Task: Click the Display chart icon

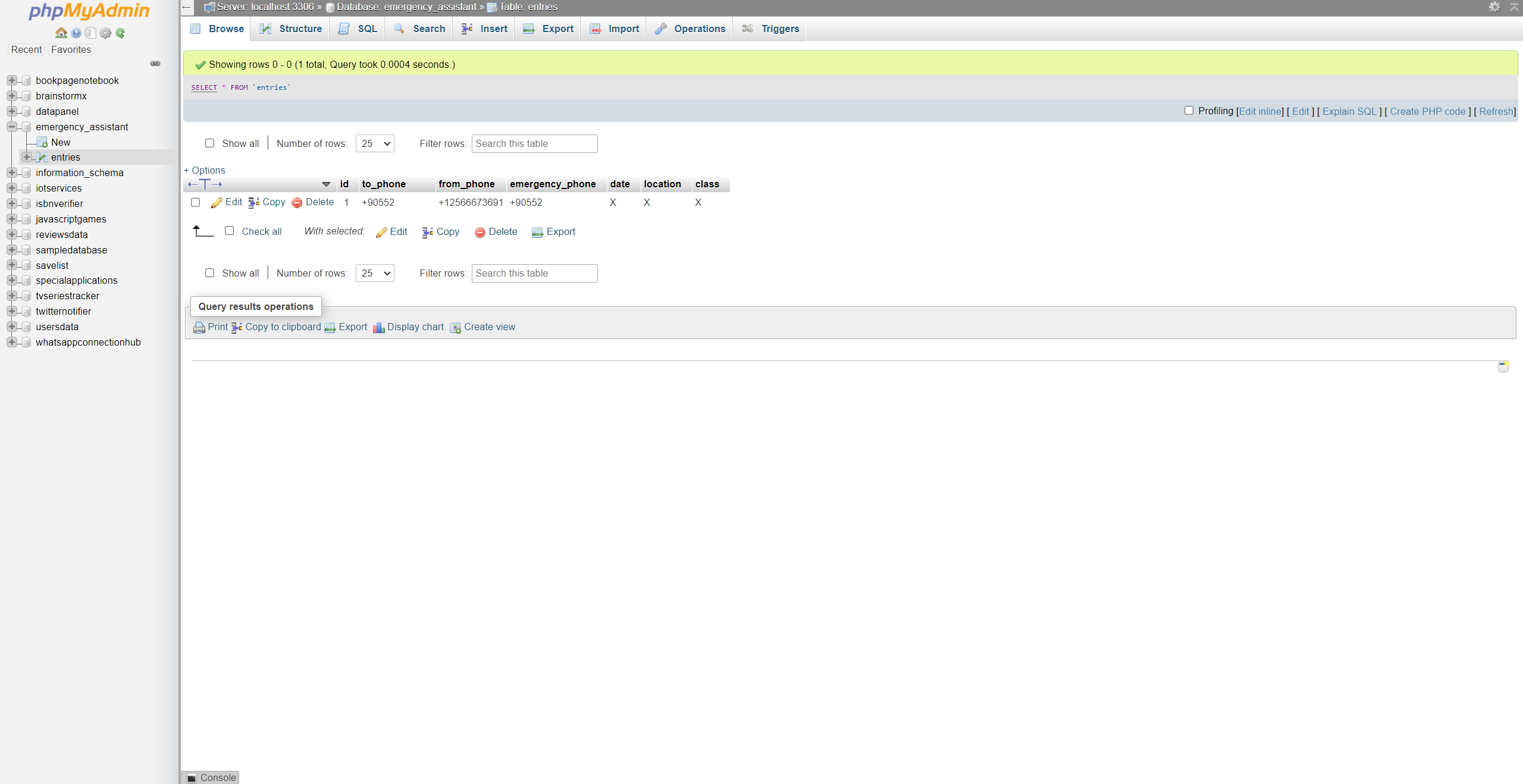Action: (379, 327)
